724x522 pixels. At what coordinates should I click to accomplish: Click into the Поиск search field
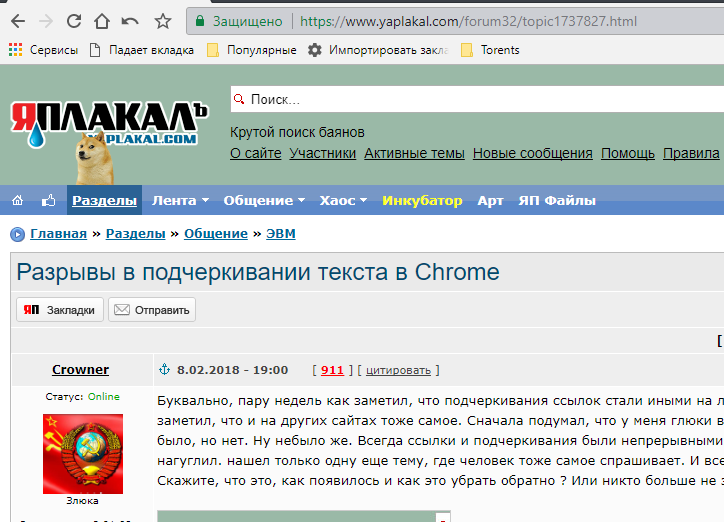click(477, 99)
